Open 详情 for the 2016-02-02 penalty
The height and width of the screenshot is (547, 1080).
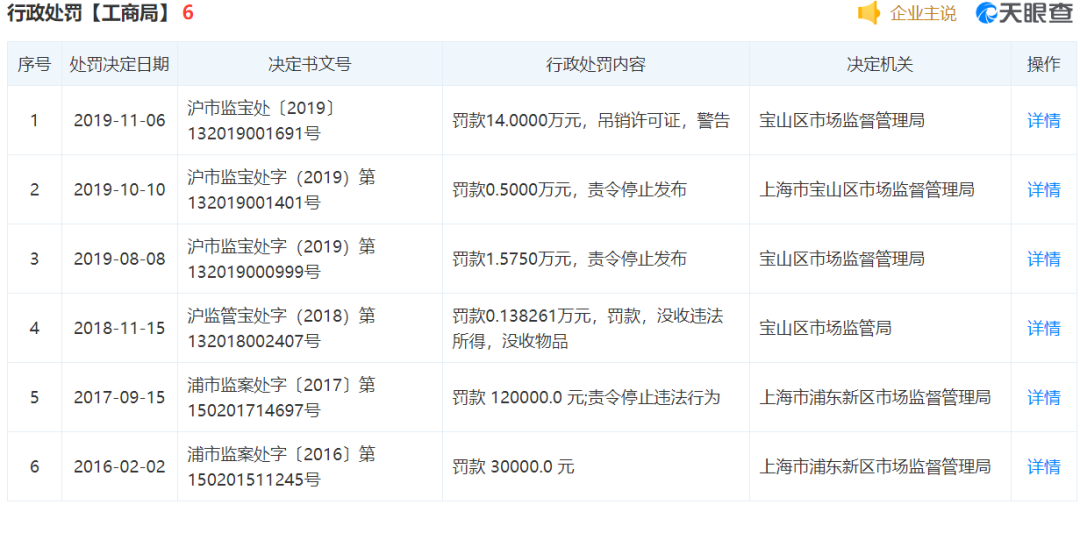coord(1043,466)
